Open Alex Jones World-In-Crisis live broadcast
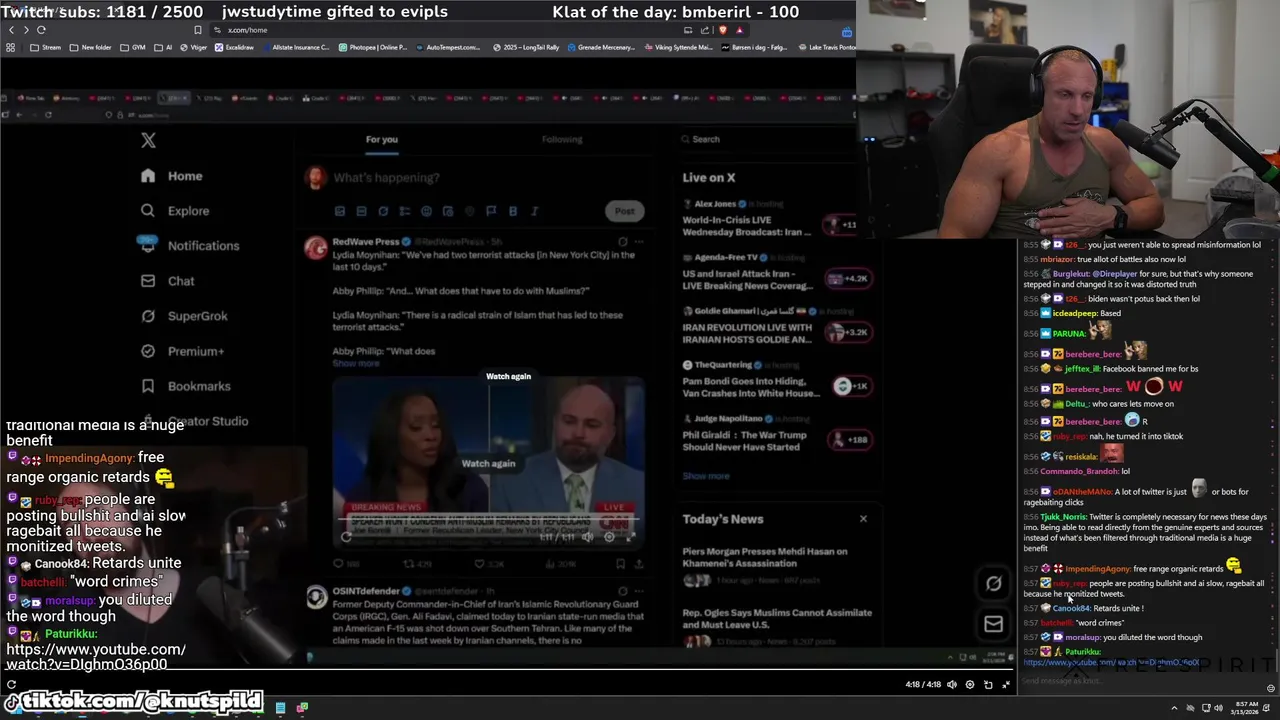The width and height of the screenshot is (1280, 720). pyautogui.click(x=770, y=219)
